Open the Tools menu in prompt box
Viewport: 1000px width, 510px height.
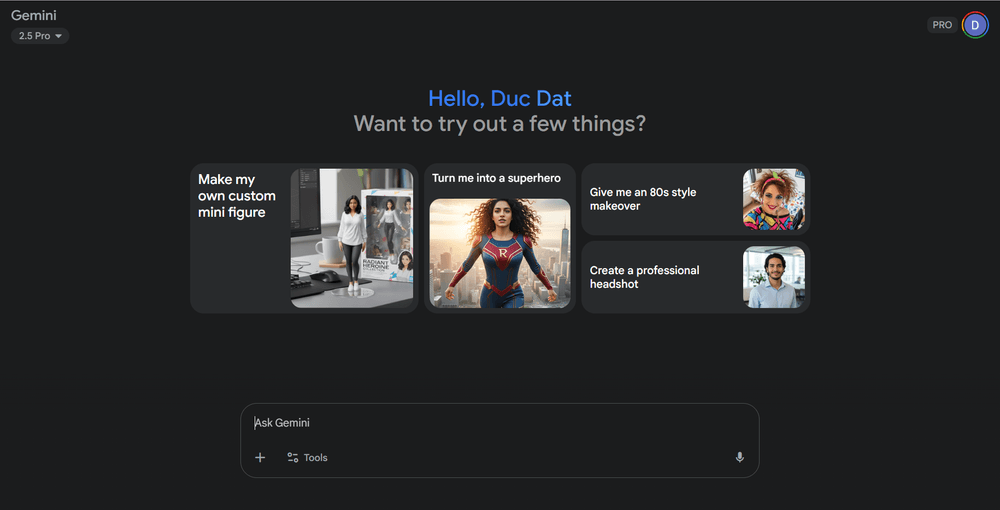coord(307,457)
